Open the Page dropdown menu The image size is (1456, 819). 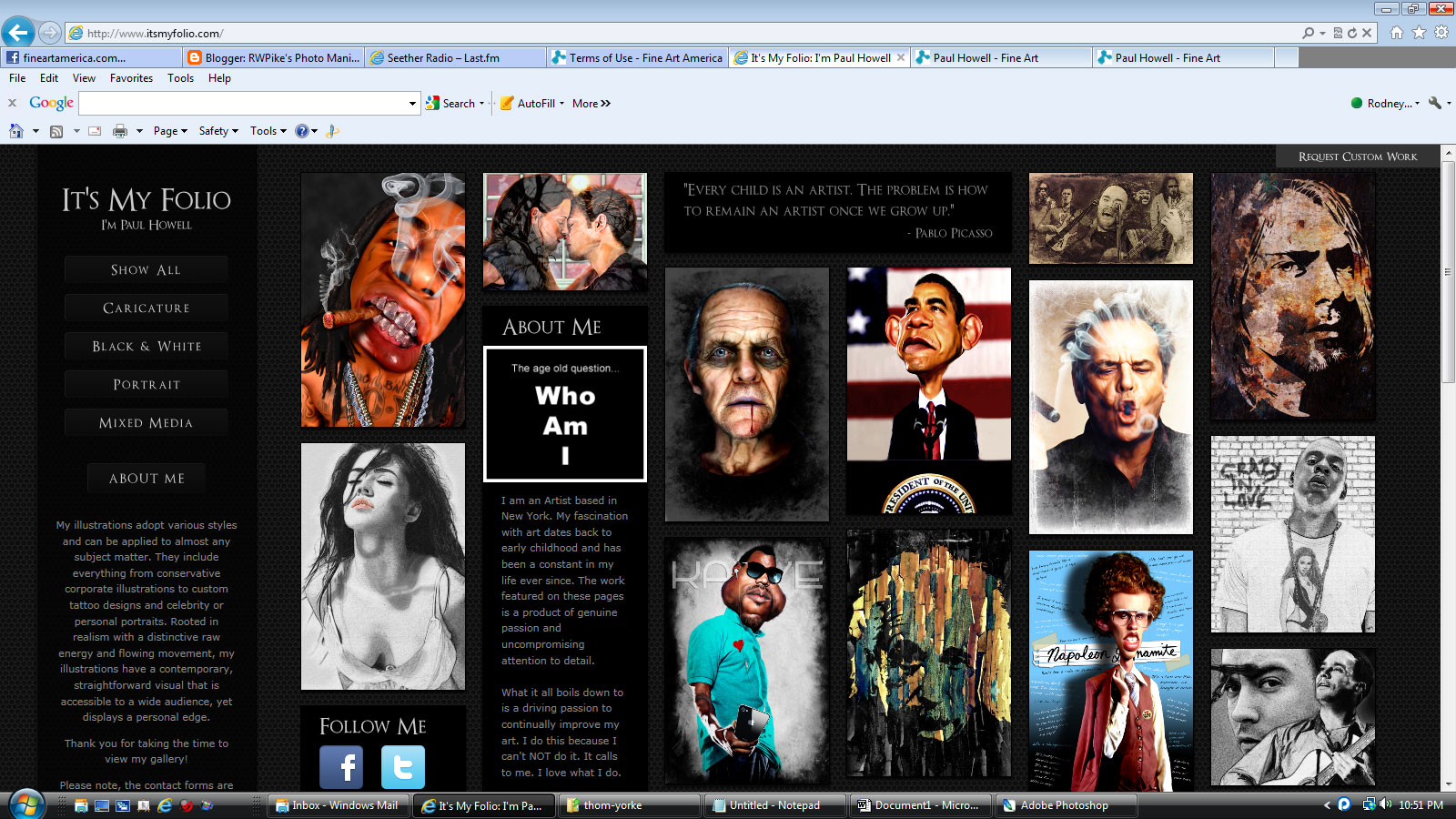coord(170,131)
